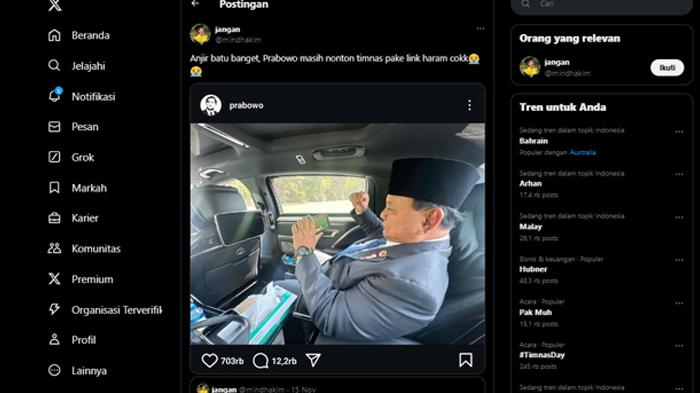This screenshot has width=700, height=393.
Task: Go back with the arrow beside Postingan
Action: (x=195, y=4)
